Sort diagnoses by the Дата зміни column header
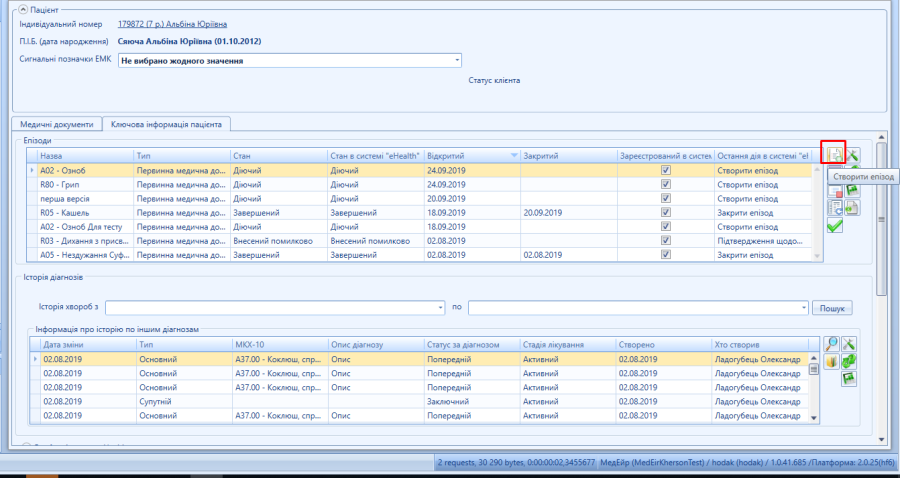This screenshot has height=478, width=900. [x=88, y=345]
